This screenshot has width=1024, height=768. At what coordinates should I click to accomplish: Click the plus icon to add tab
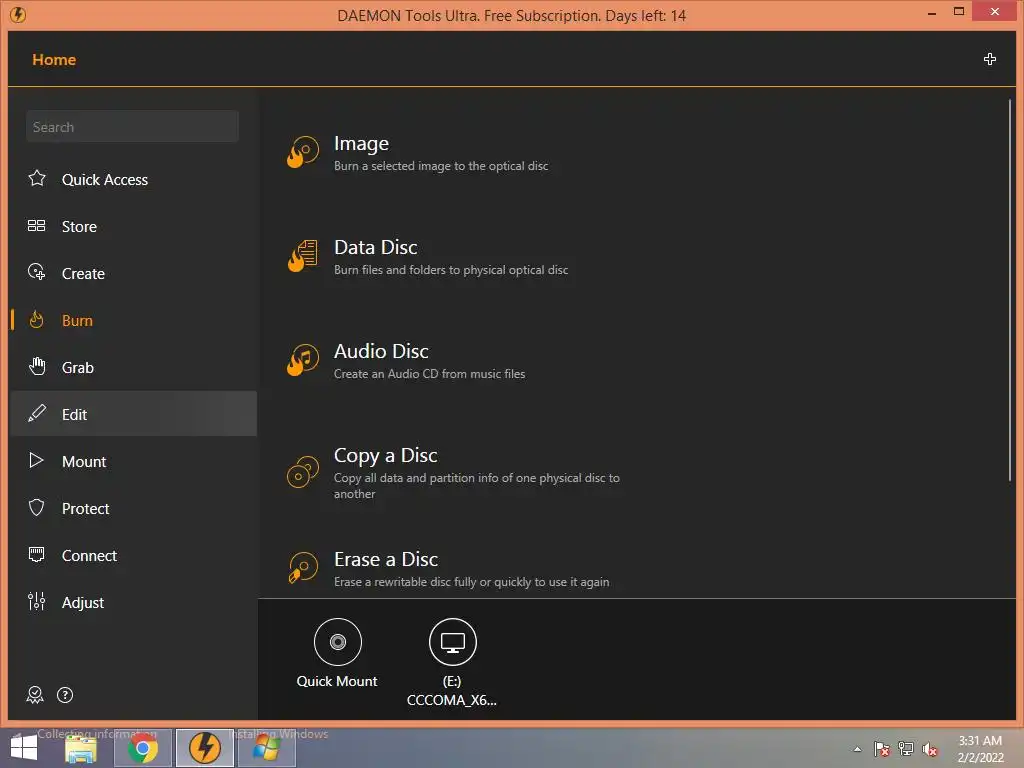click(x=989, y=59)
